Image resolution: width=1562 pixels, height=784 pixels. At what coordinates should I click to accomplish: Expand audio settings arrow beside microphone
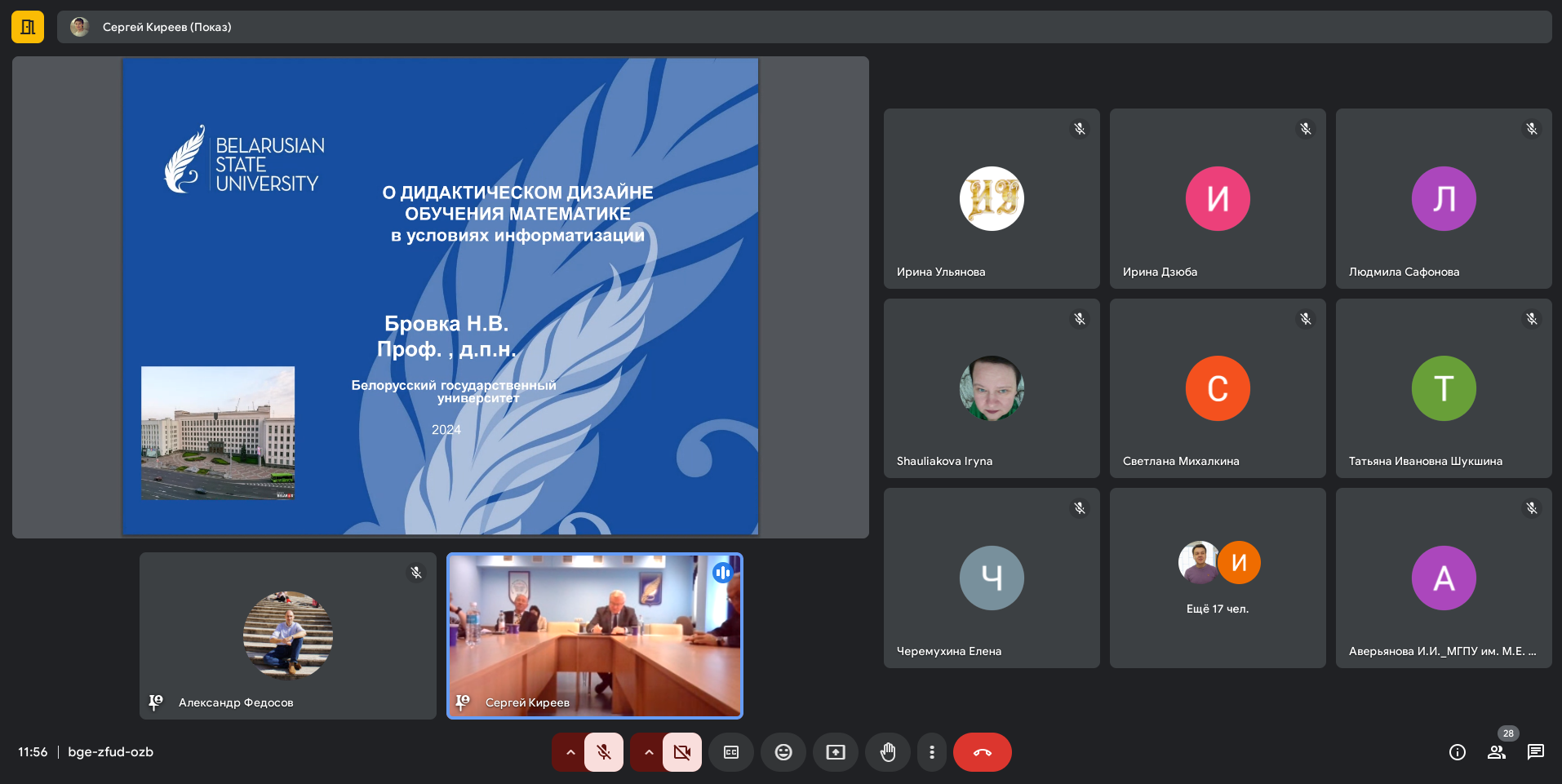570,752
